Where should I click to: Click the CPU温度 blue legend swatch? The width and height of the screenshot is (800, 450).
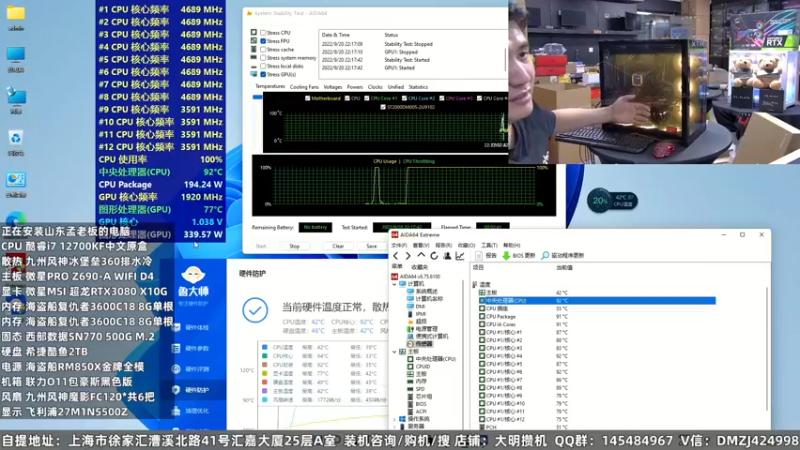[x=265, y=347]
